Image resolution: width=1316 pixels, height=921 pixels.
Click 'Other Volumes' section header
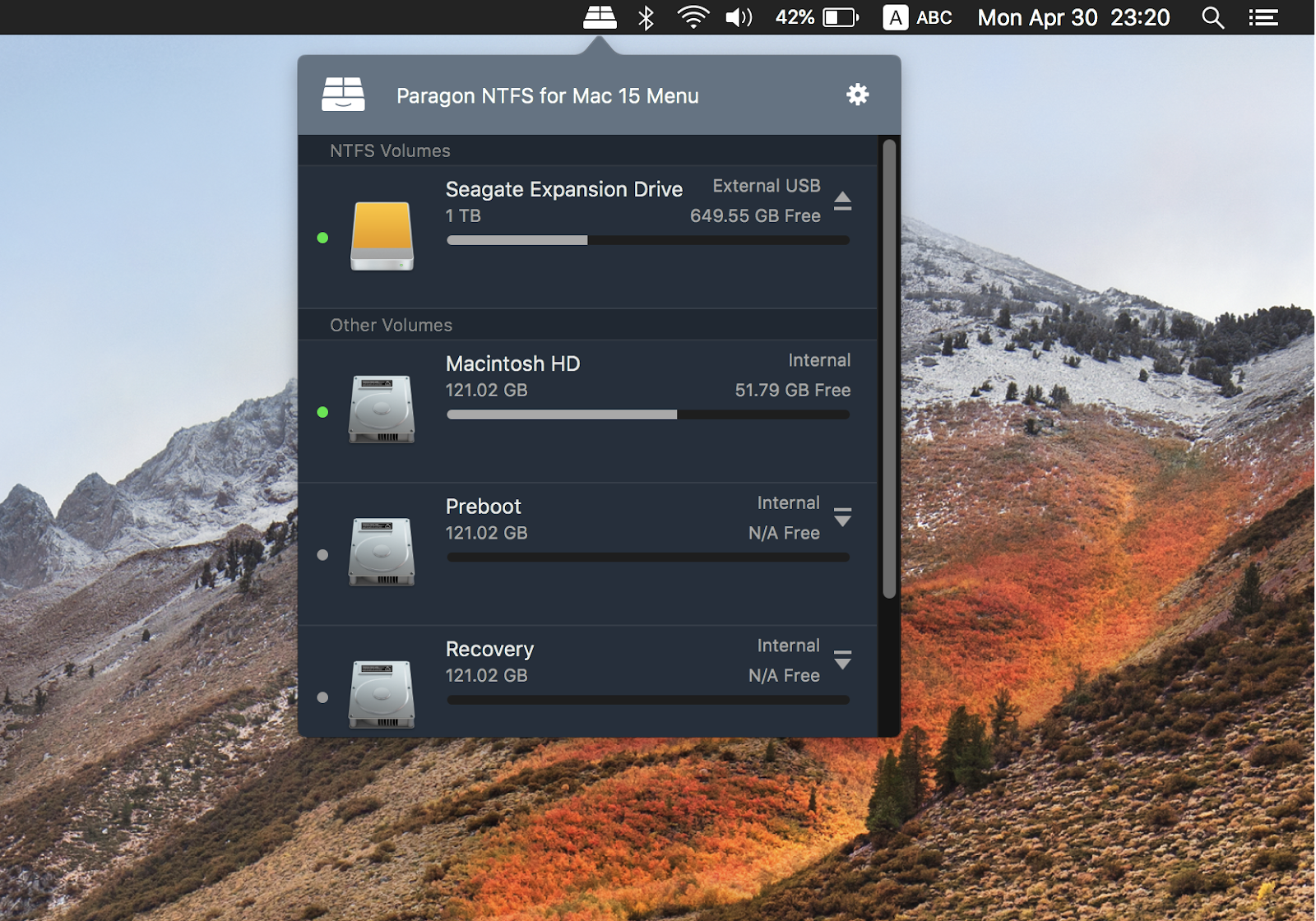tap(391, 325)
